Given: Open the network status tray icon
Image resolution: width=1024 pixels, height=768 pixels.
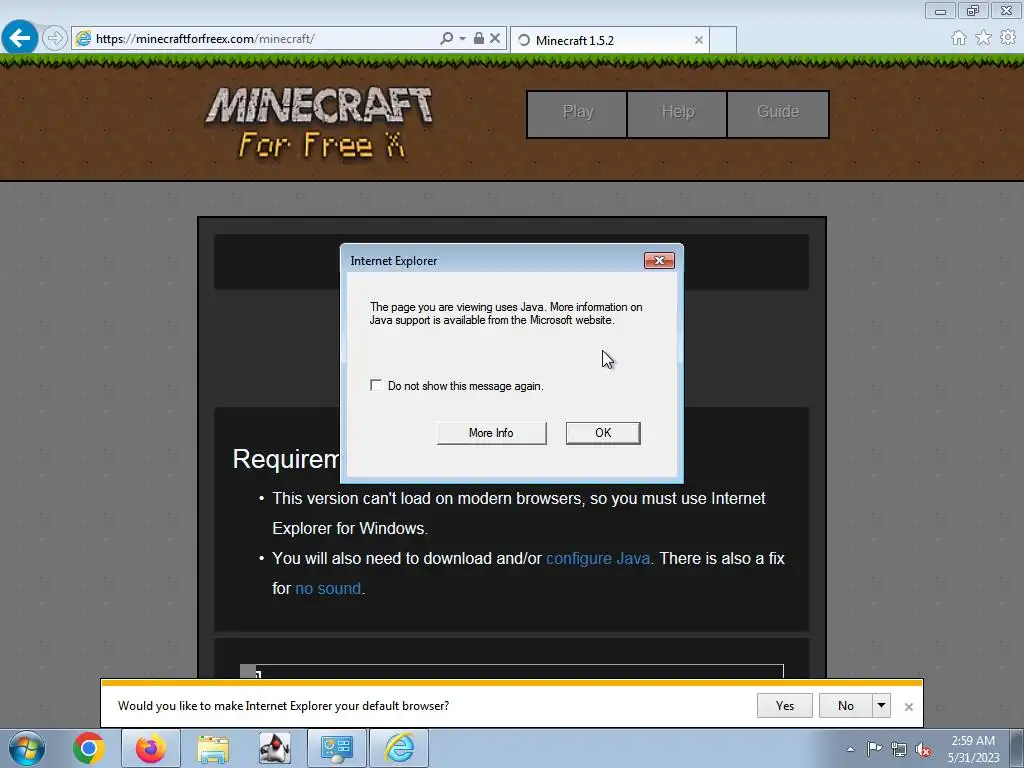Looking at the screenshot, I should (x=899, y=748).
